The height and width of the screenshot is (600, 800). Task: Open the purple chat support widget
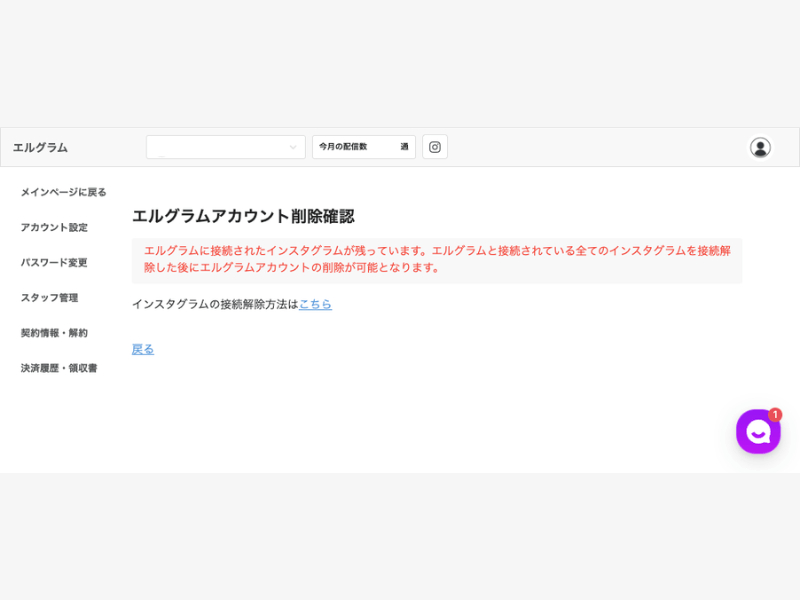pyautogui.click(x=758, y=432)
